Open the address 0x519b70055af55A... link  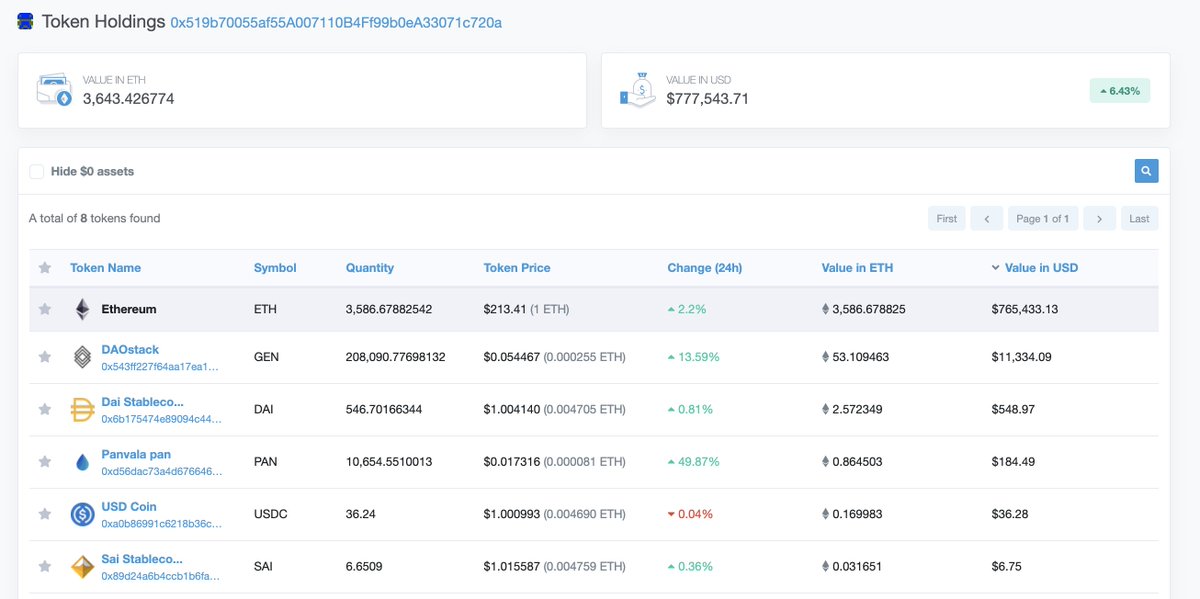click(x=336, y=22)
